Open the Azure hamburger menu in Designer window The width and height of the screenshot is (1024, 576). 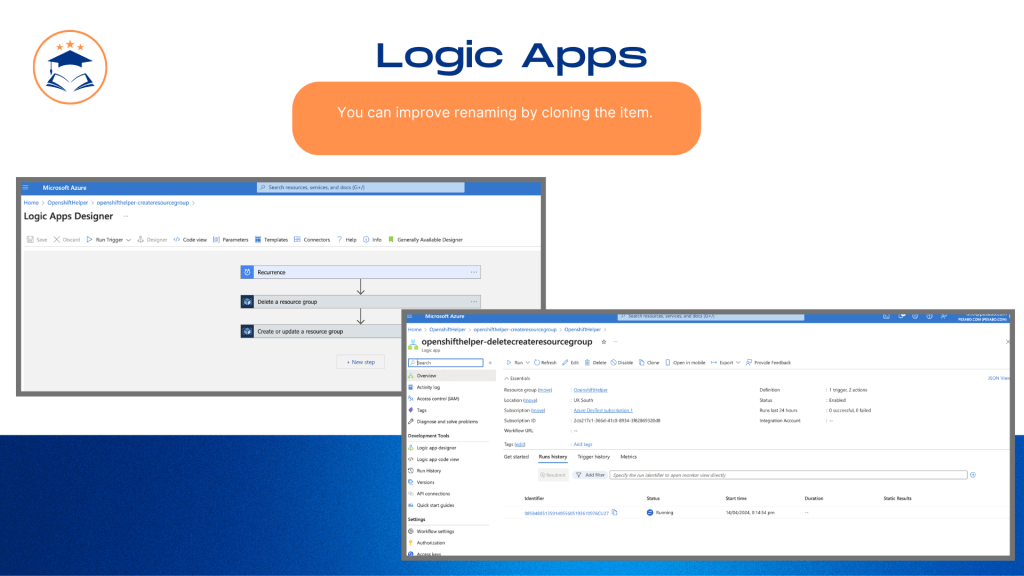26,187
